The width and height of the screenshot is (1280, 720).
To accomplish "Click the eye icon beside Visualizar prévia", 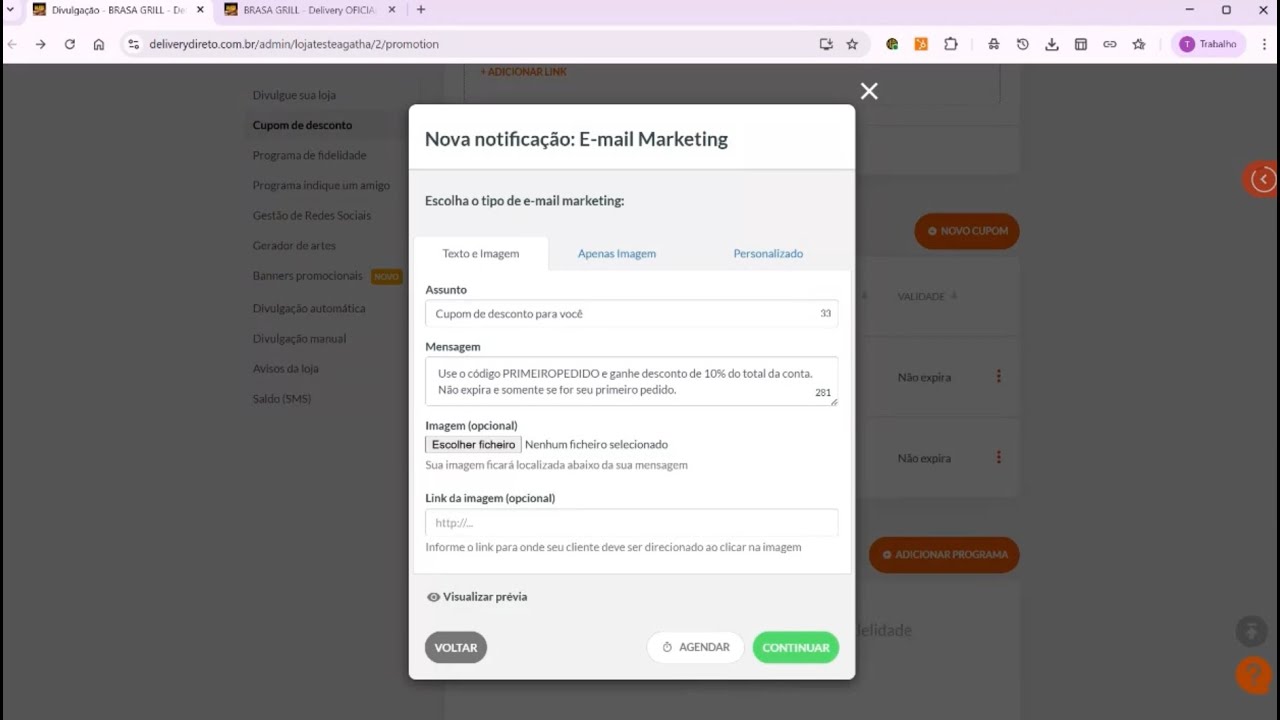I will [433, 597].
